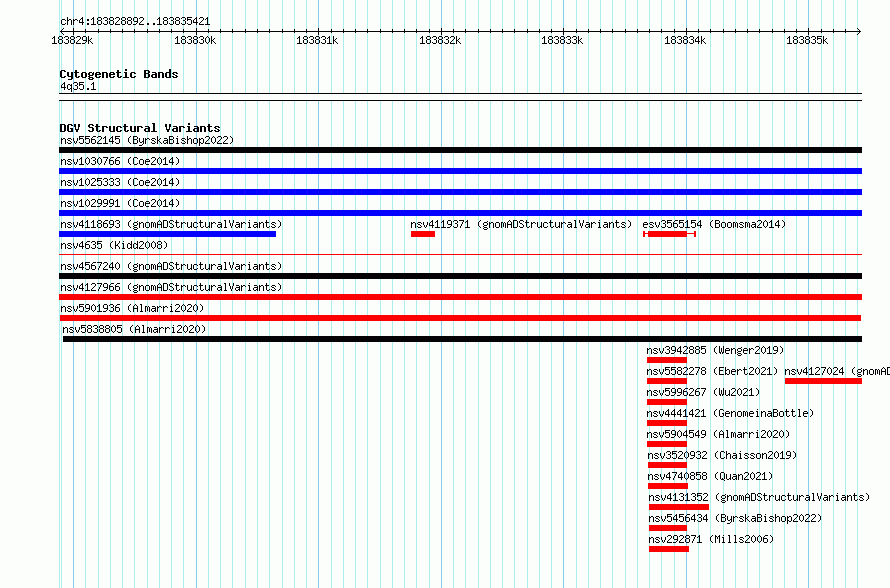Select the blue bar under nsv1025333
The height and width of the screenshot is (588, 890).
(460, 192)
